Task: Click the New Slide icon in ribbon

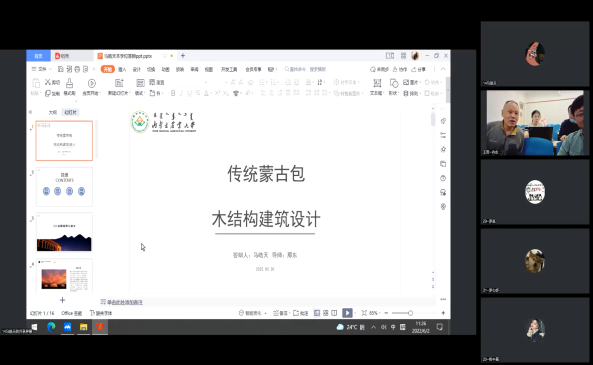Action: click(119, 83)
